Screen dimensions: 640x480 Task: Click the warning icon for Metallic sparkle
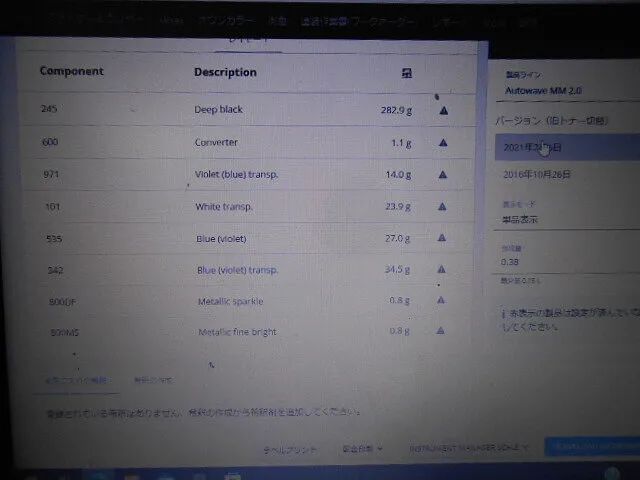[443, 300]
